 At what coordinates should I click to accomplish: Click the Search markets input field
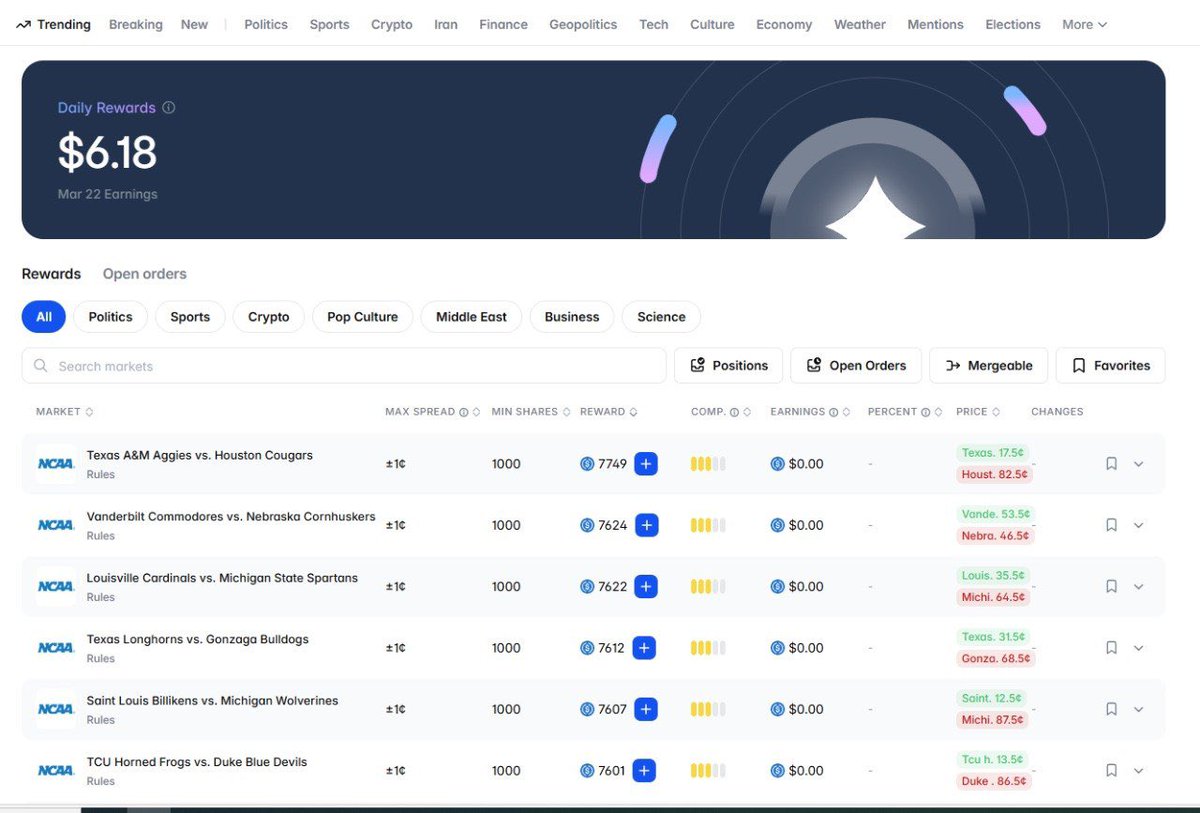click(x=344, y=366)
